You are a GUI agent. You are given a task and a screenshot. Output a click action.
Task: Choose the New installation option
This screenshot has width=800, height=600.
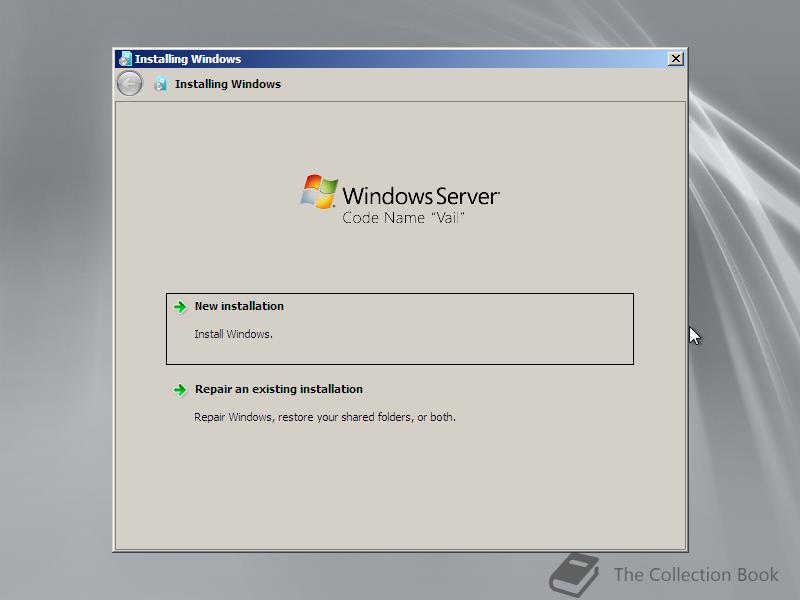coord(400,329)
